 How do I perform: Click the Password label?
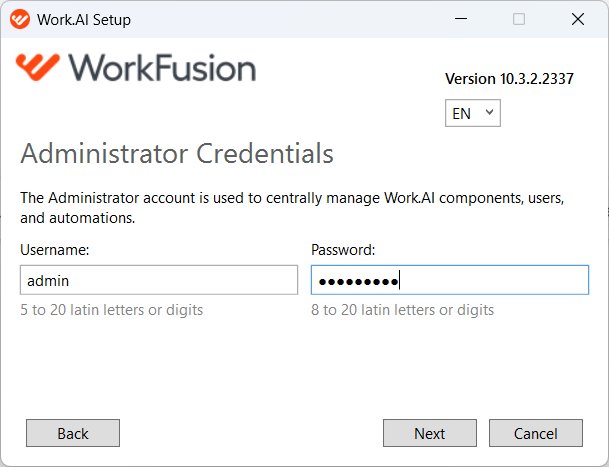pos(343,250)
